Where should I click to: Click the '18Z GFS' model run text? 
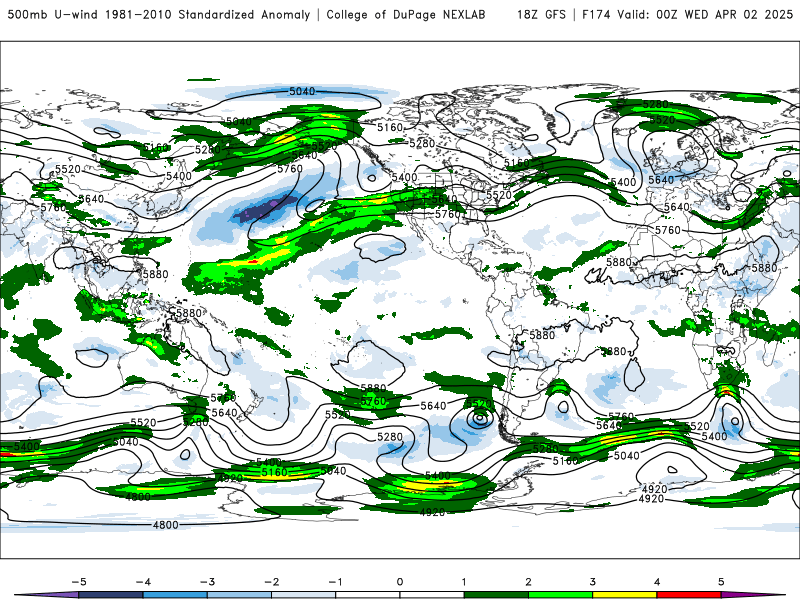pyautogui.click(x=541, y=14)
